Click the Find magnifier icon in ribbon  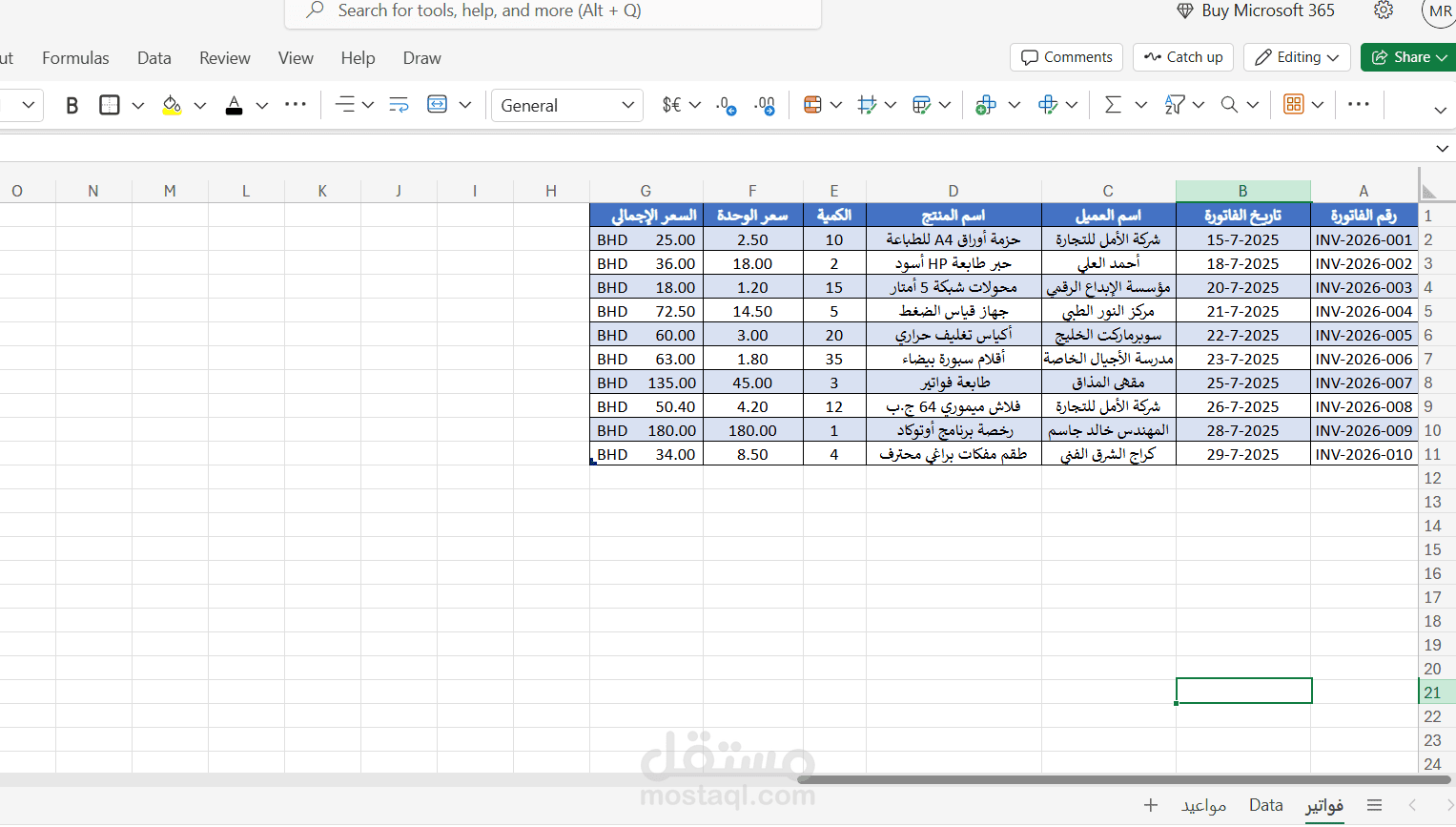point(1230,105)
